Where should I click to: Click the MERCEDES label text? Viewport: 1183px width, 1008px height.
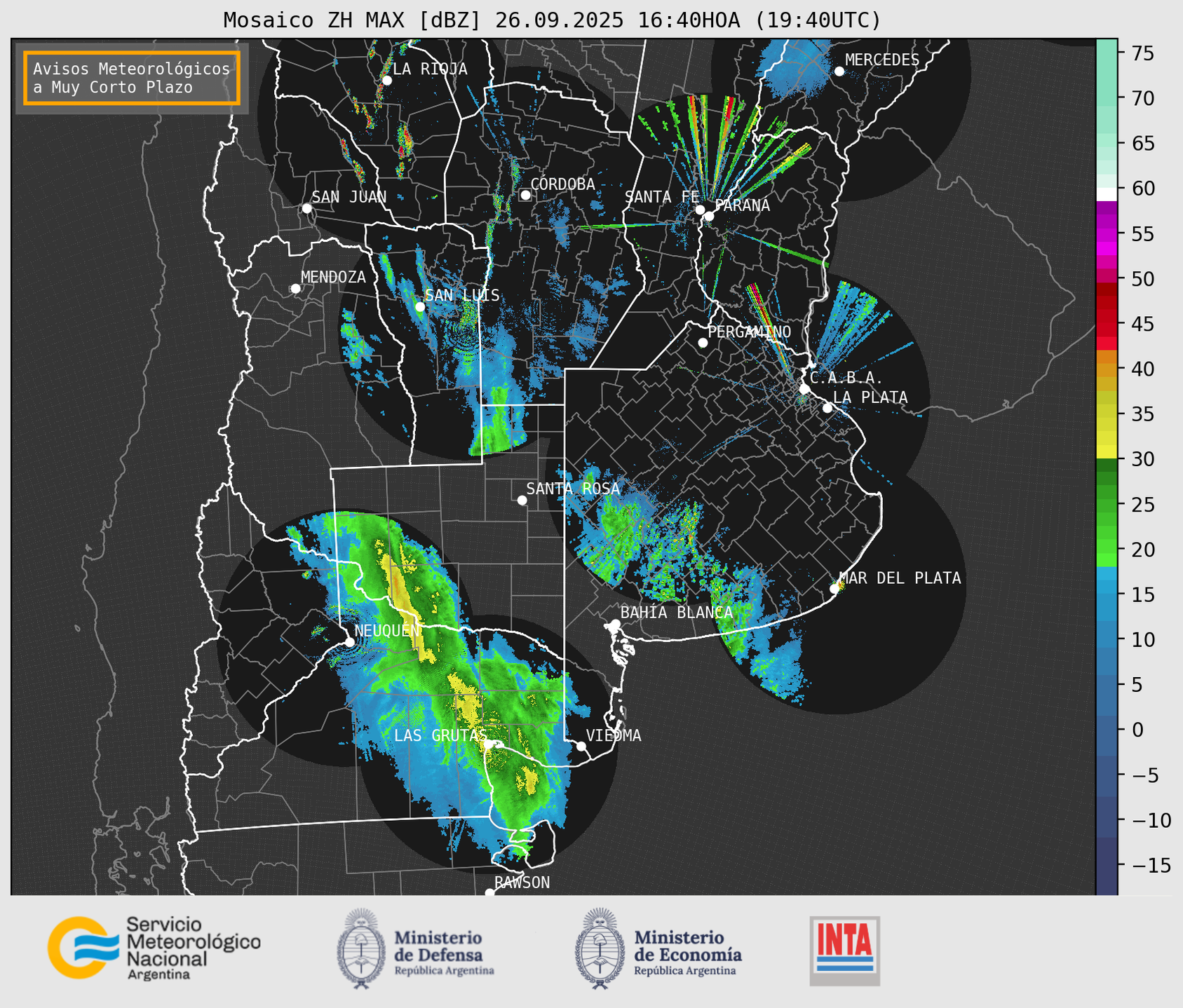[x=882, y=60]
